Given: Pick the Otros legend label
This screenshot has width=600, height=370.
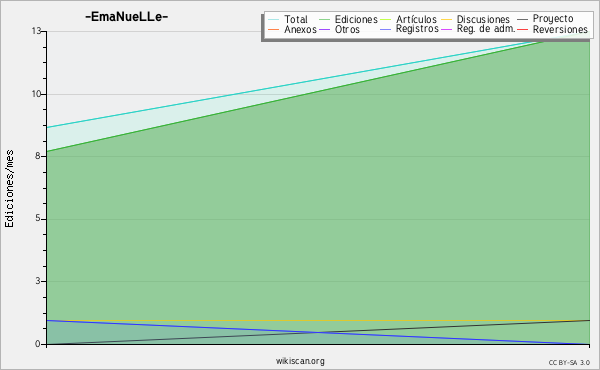Looking at the screenshot, I should point(347,29).
